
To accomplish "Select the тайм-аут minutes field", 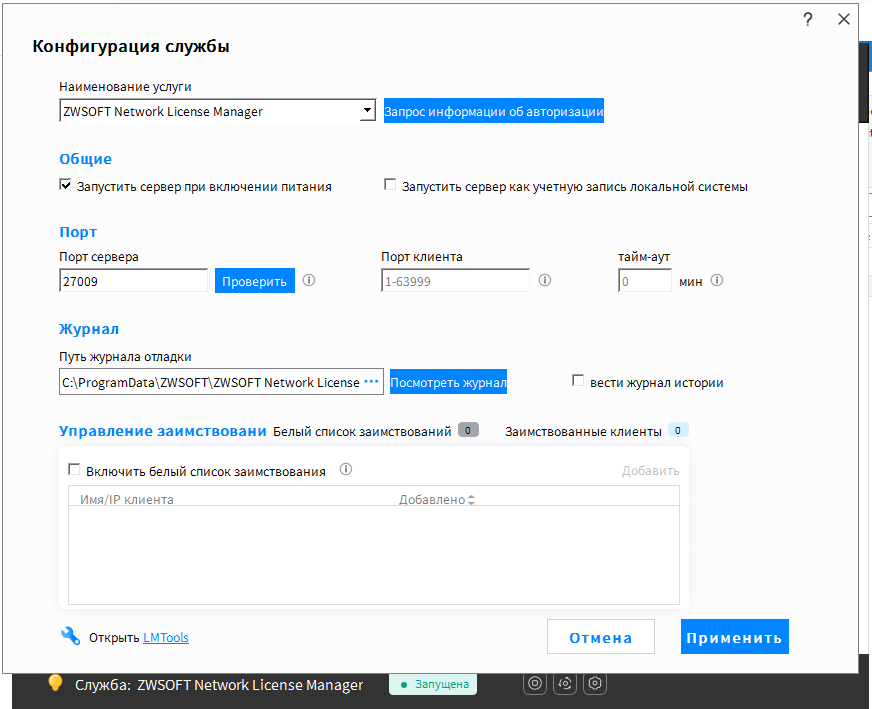I will [x=645, y=281].
